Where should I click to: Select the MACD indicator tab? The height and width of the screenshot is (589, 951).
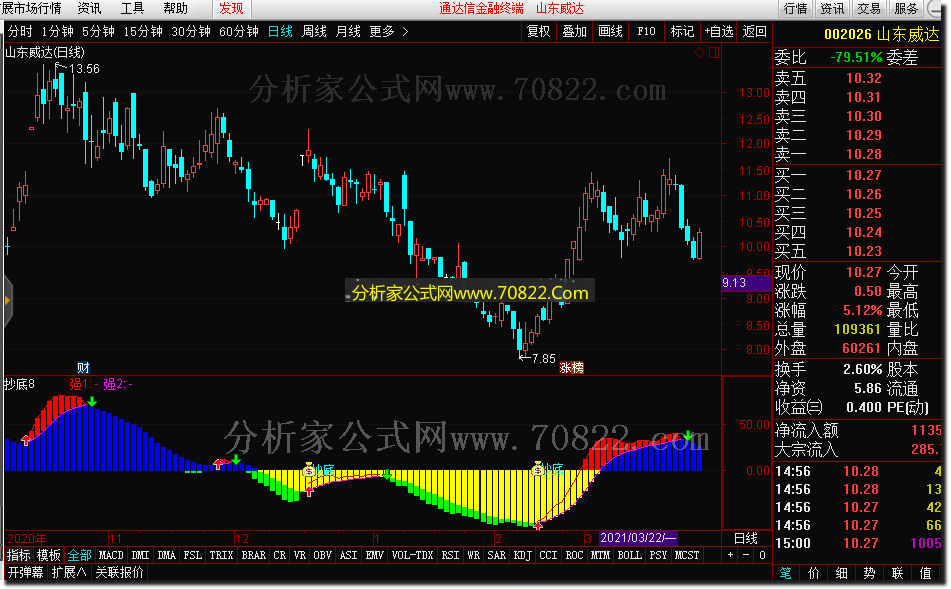coord(111,555)
